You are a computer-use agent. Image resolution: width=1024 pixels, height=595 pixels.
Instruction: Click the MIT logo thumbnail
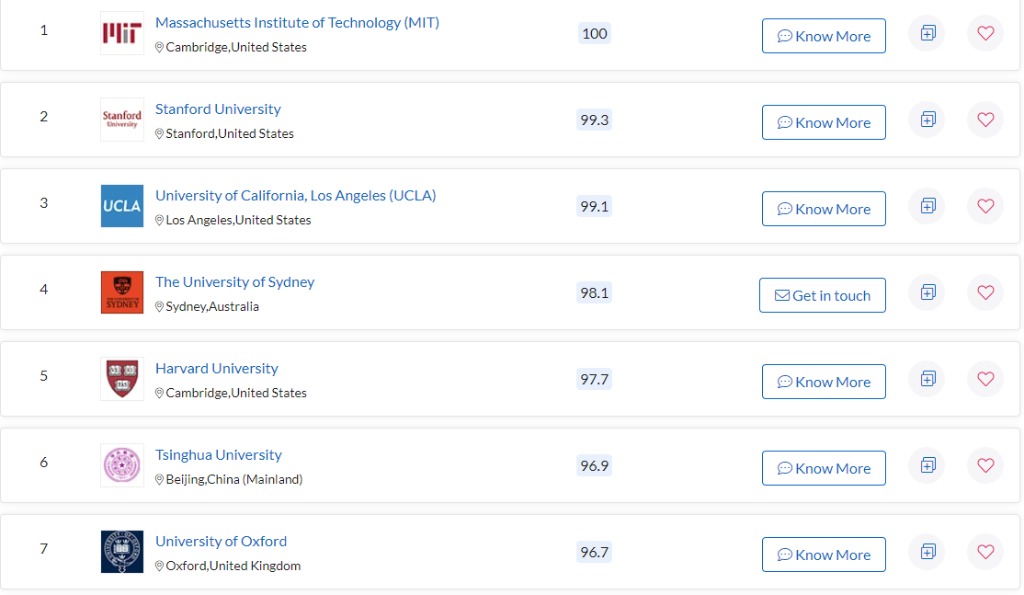point(122,33)
